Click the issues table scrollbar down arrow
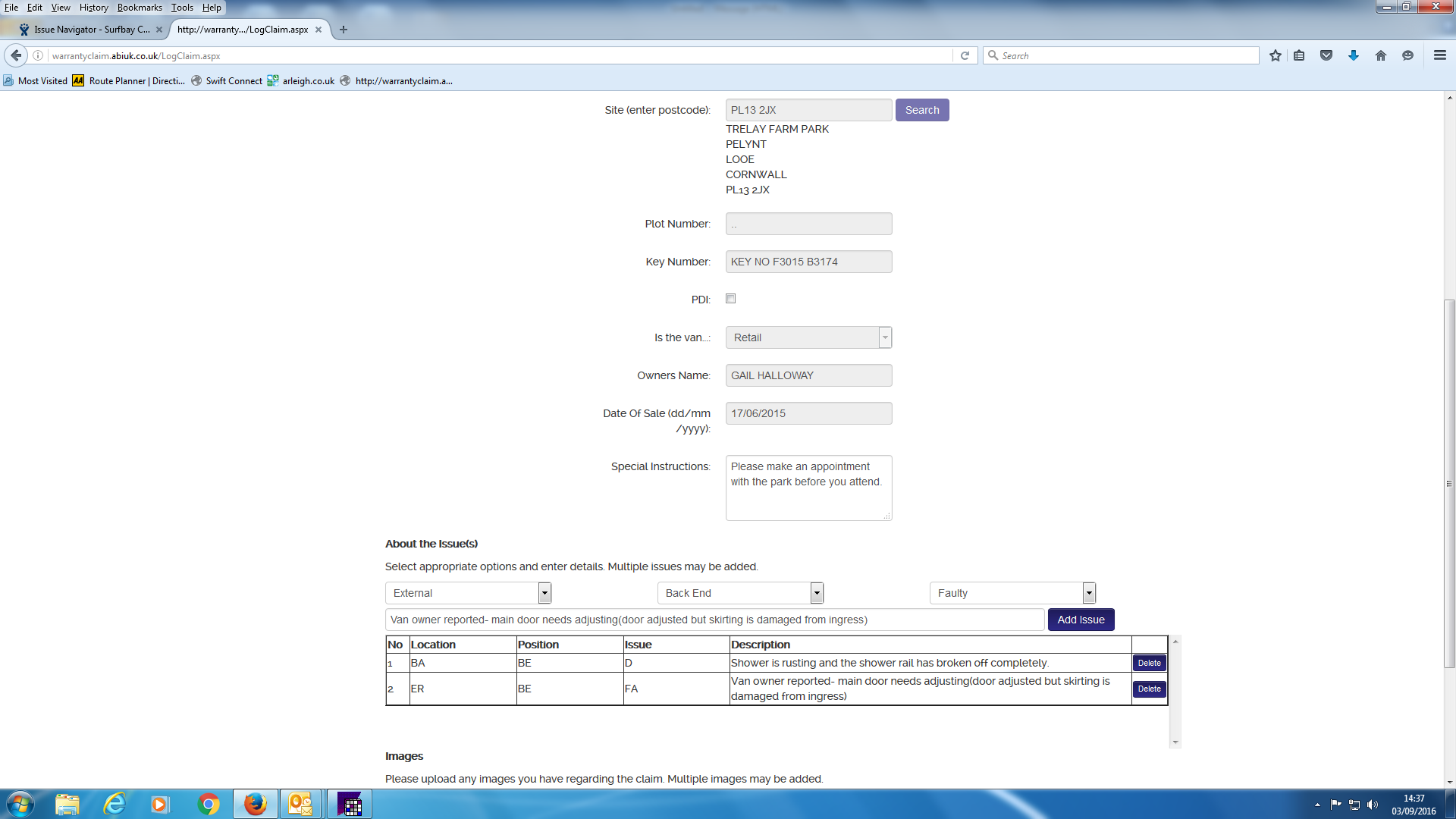 tap(1175, 742)
